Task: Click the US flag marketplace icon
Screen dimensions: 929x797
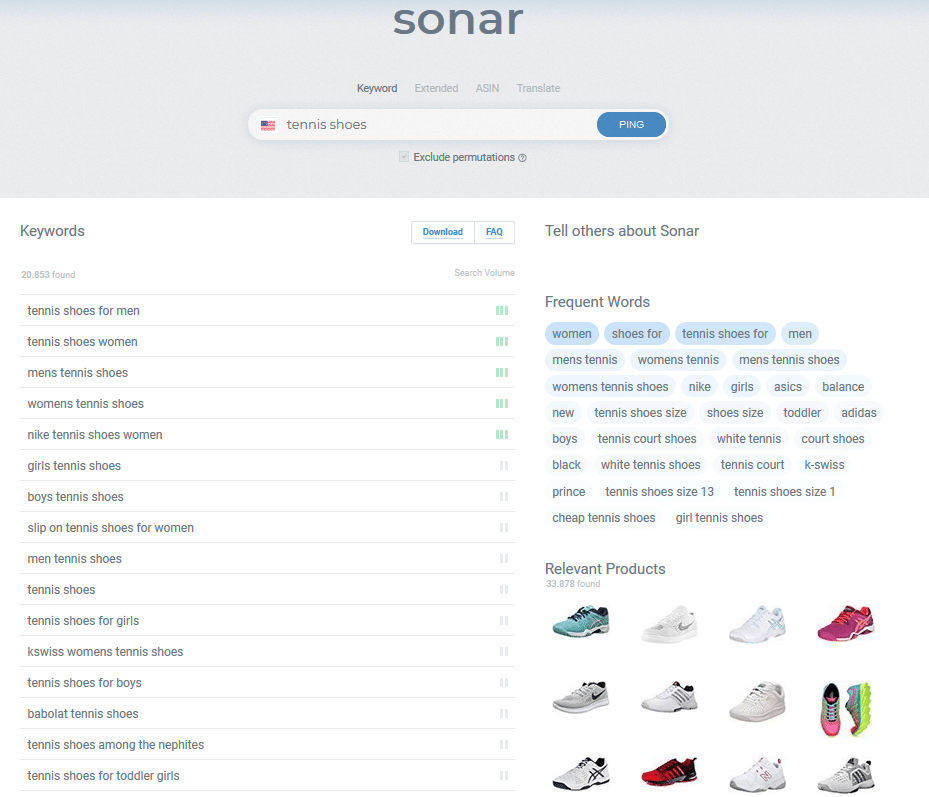Action: (268, 125)
